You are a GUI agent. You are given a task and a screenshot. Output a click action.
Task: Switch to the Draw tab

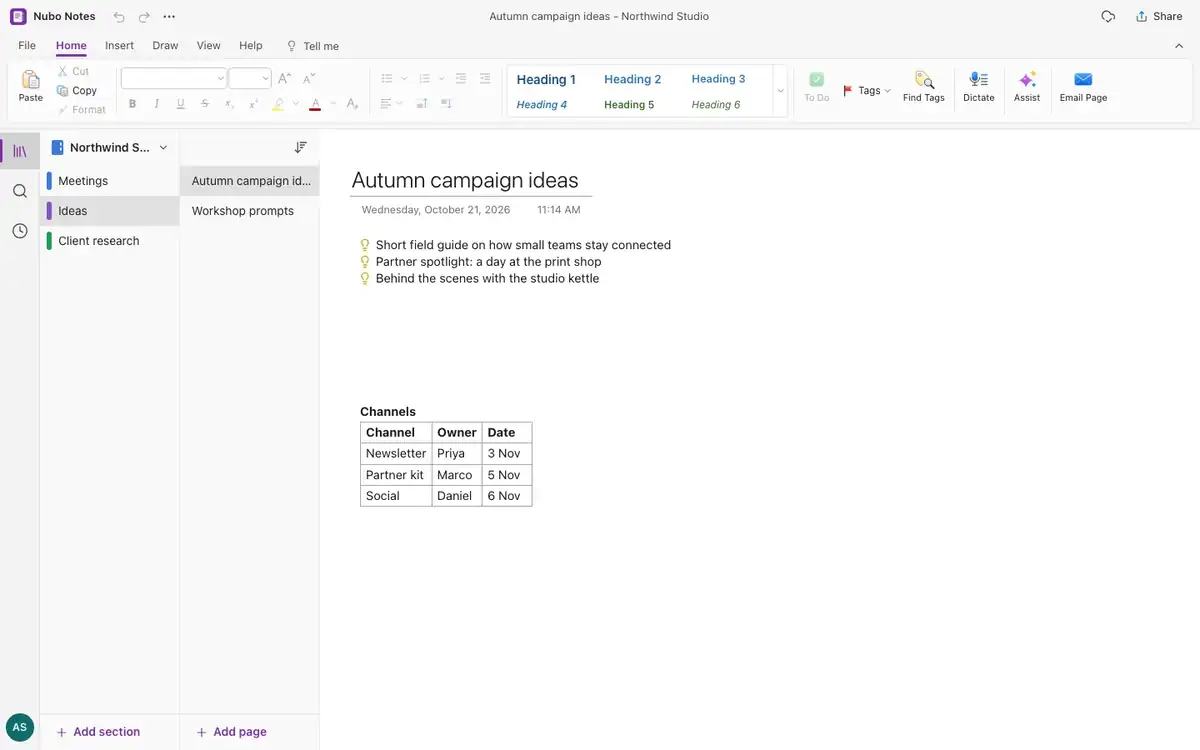coord(165,45)
